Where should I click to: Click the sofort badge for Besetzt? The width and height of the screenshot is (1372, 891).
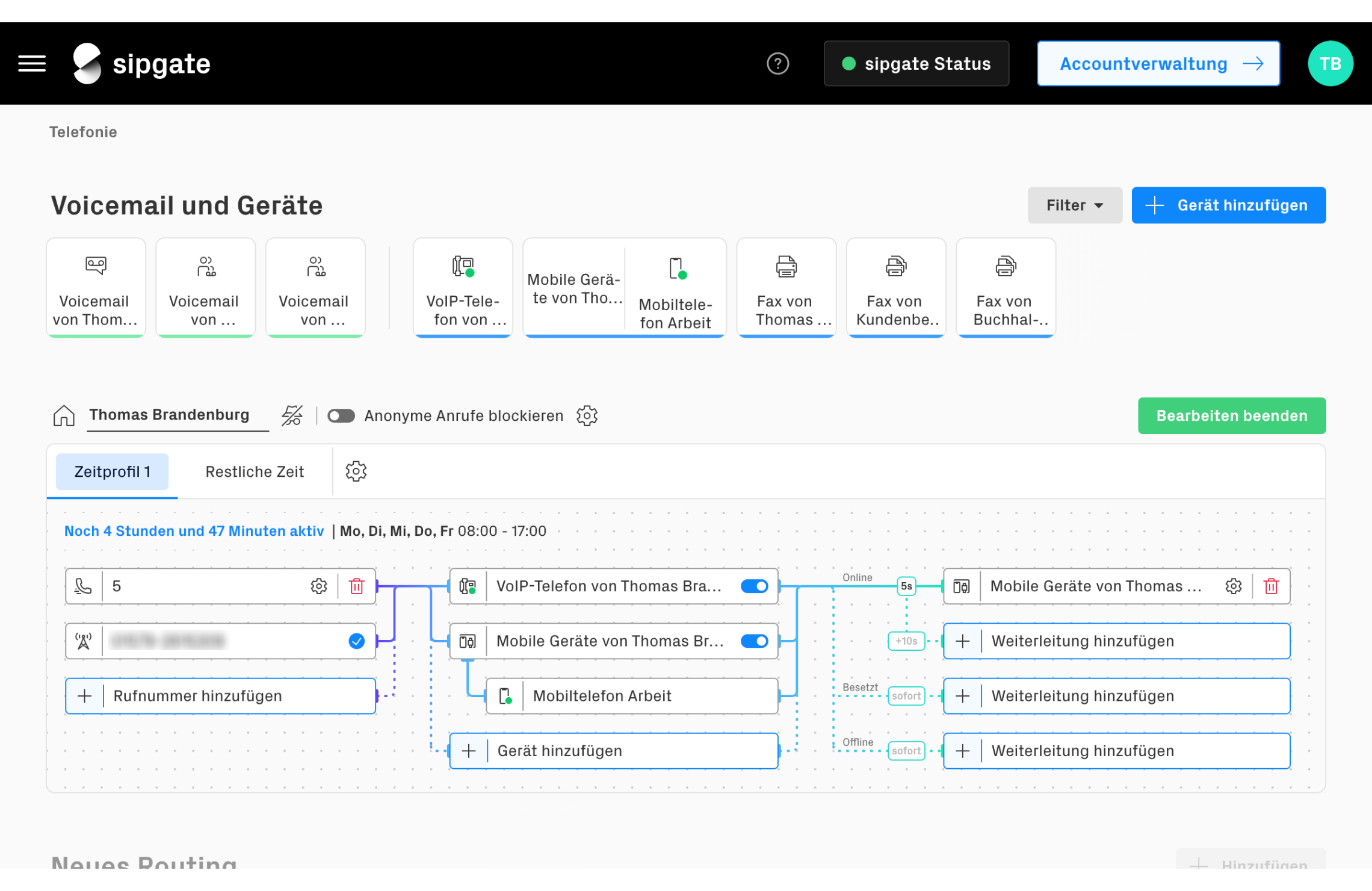tap(906, 695)
